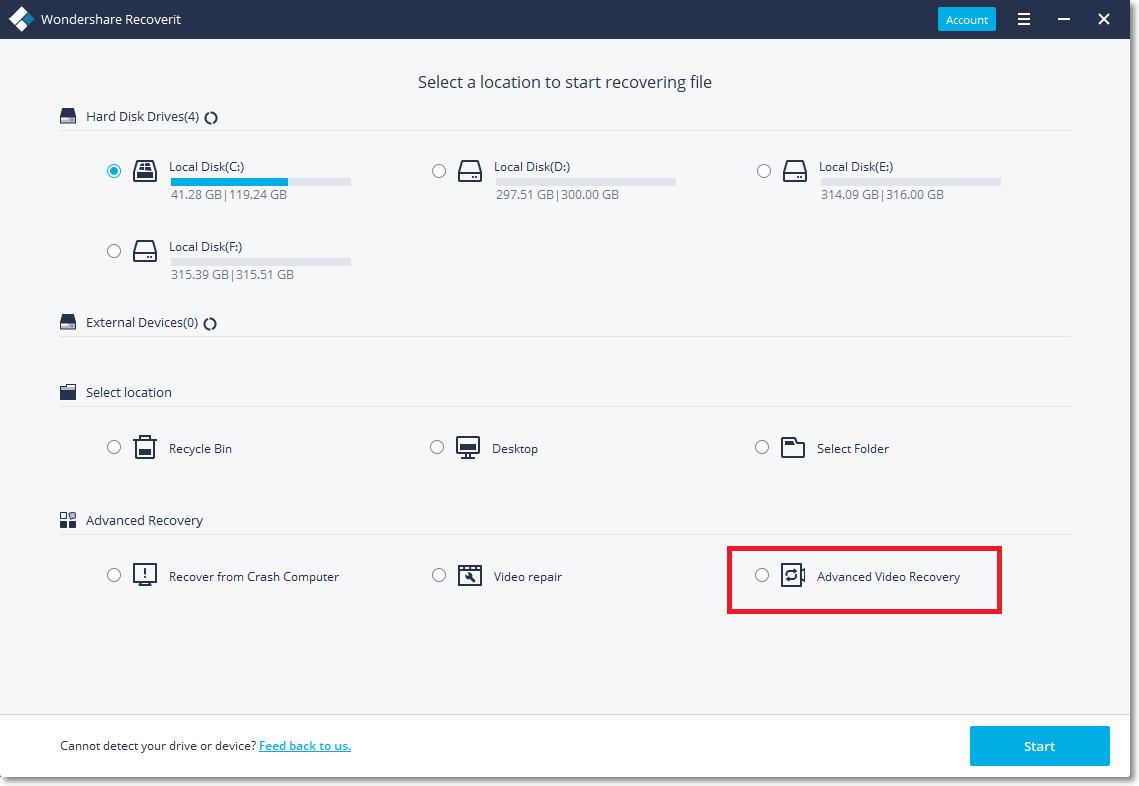The width and height of the screenshot is (1139, 786).
Task: Click the 315.39 GB | 315.51 GB size text
Action: 232,275
